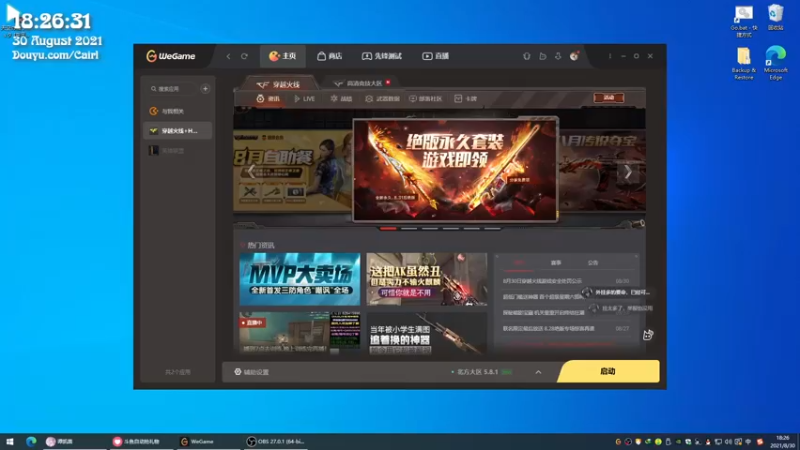Show next carousel banner

[x=628, y=172]
